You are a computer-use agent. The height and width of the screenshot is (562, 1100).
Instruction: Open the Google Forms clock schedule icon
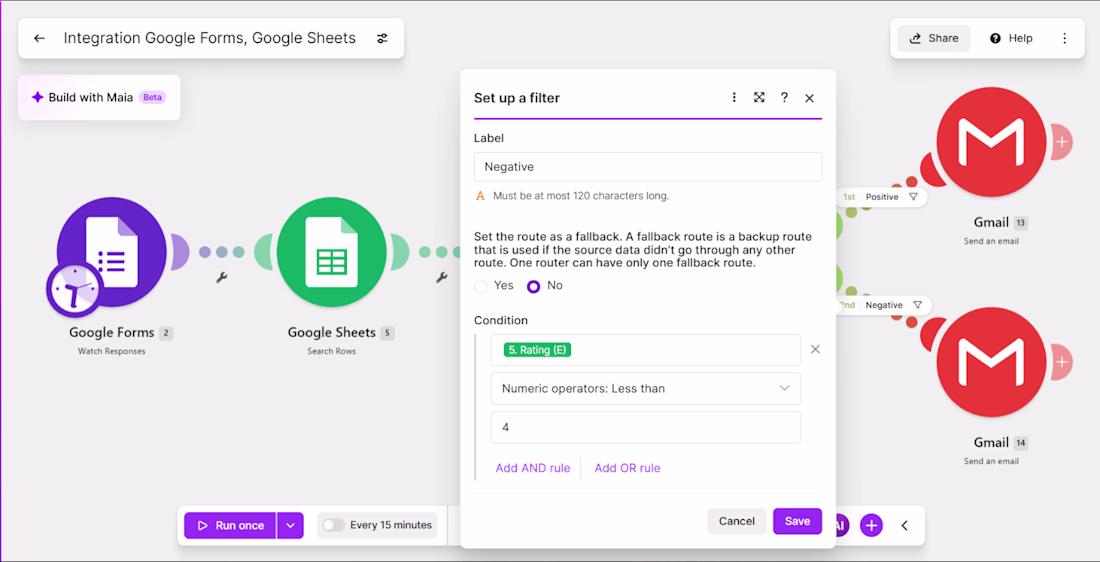pyautogui.click(x=74, y=289)
